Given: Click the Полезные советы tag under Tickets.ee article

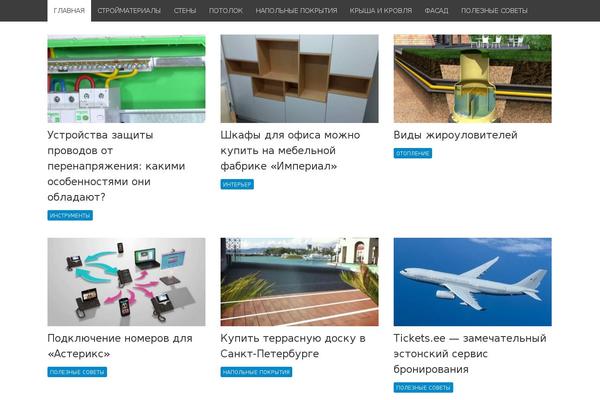Looking at the screenshot, I should coord(423,388).
